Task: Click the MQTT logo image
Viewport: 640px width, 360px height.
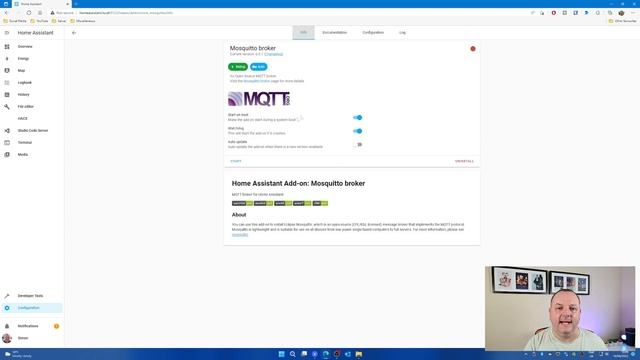Action: [x=259, y=99]
